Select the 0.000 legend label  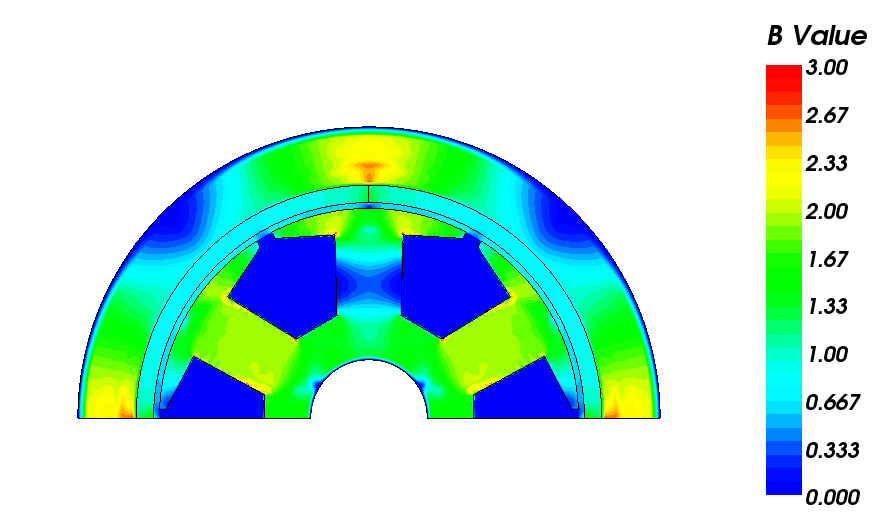[832, 497]
